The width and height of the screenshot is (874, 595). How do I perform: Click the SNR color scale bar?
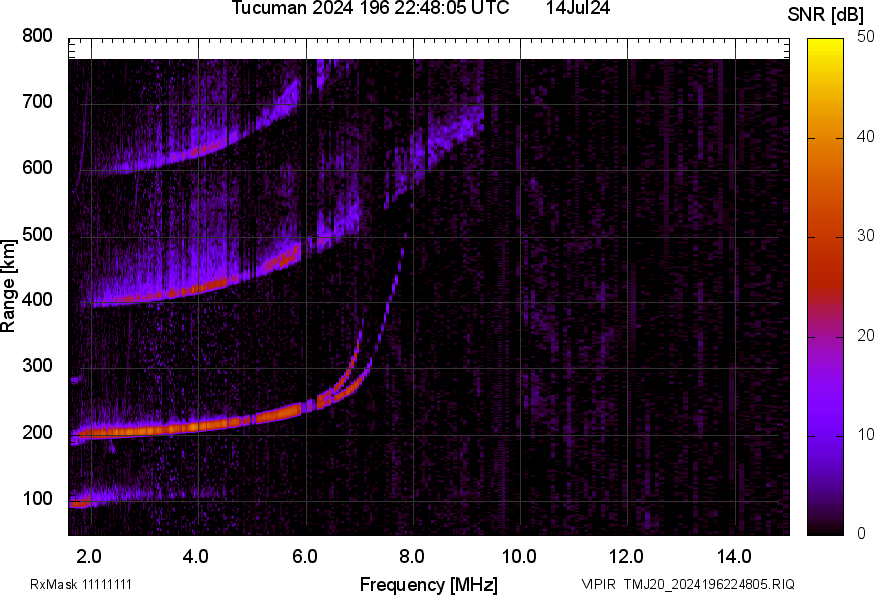825,287
